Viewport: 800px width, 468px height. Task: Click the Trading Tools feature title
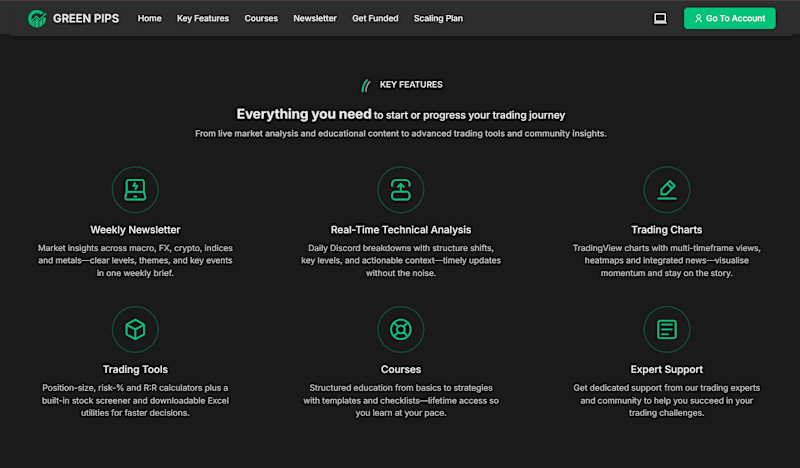point(135,370)
